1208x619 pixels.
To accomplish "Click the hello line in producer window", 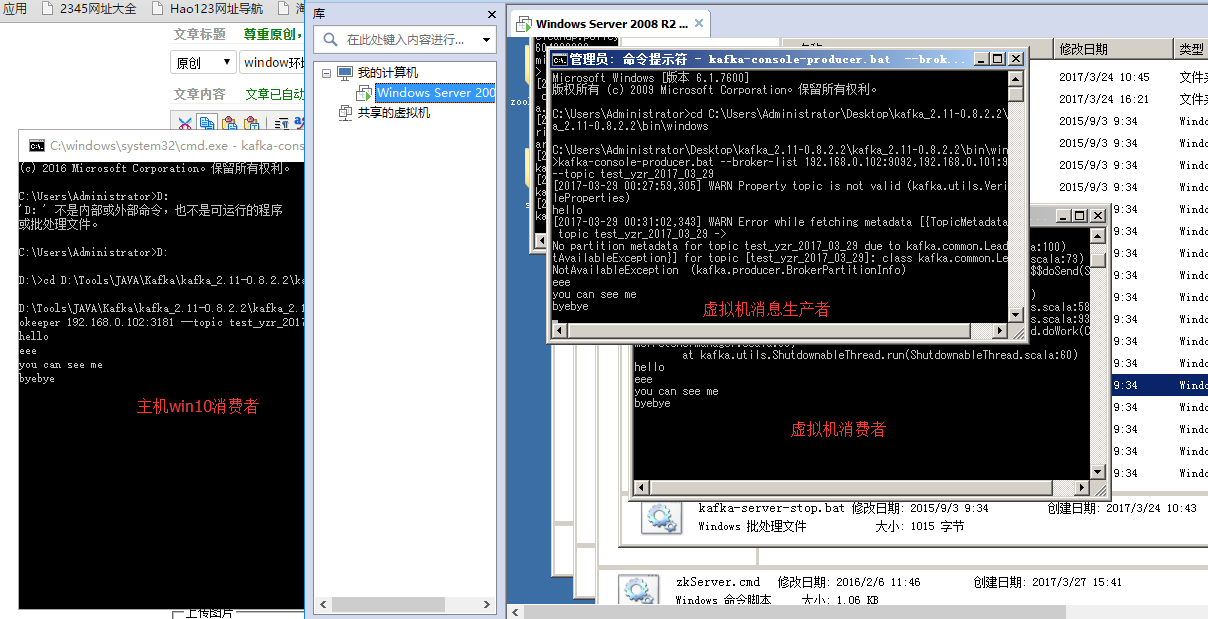I will click(567, 210).
